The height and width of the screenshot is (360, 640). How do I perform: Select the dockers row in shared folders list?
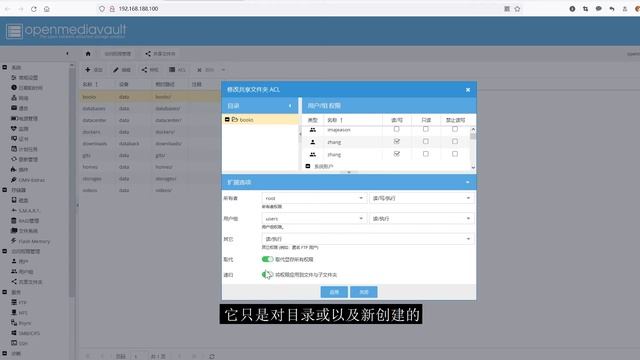pyautogui.click(x=150, y=132)
